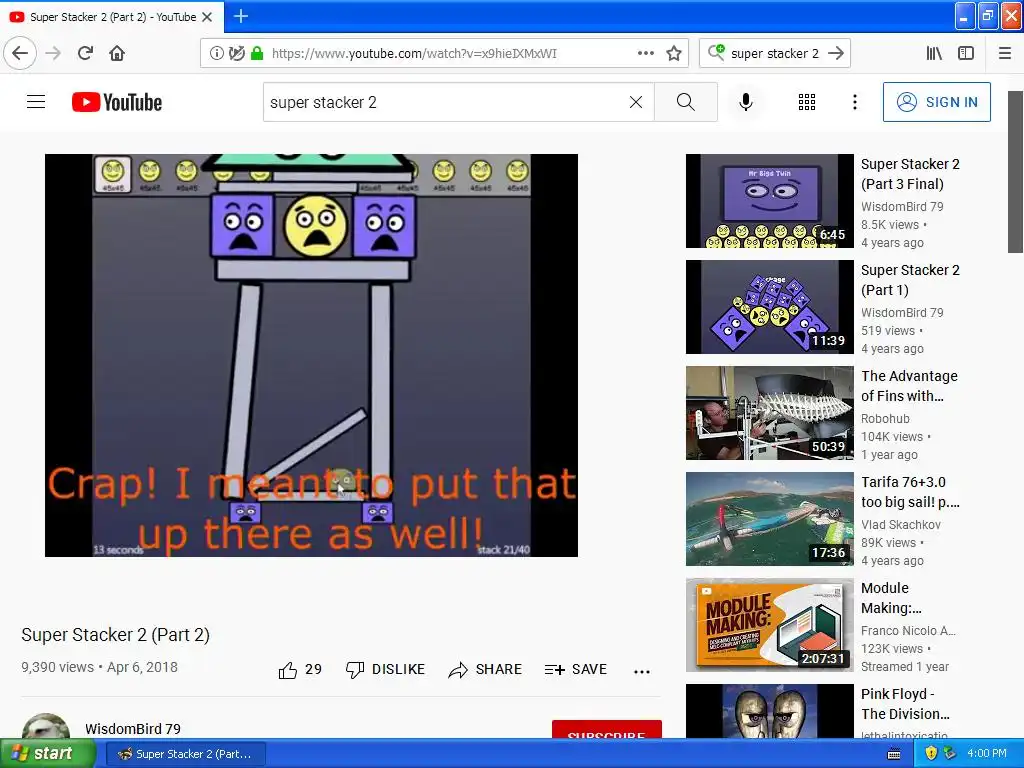Click 'Super Stacker 2 (Part 3 Final)' title
This screenshot has height=768, width=1024.
tap(910, 174)
